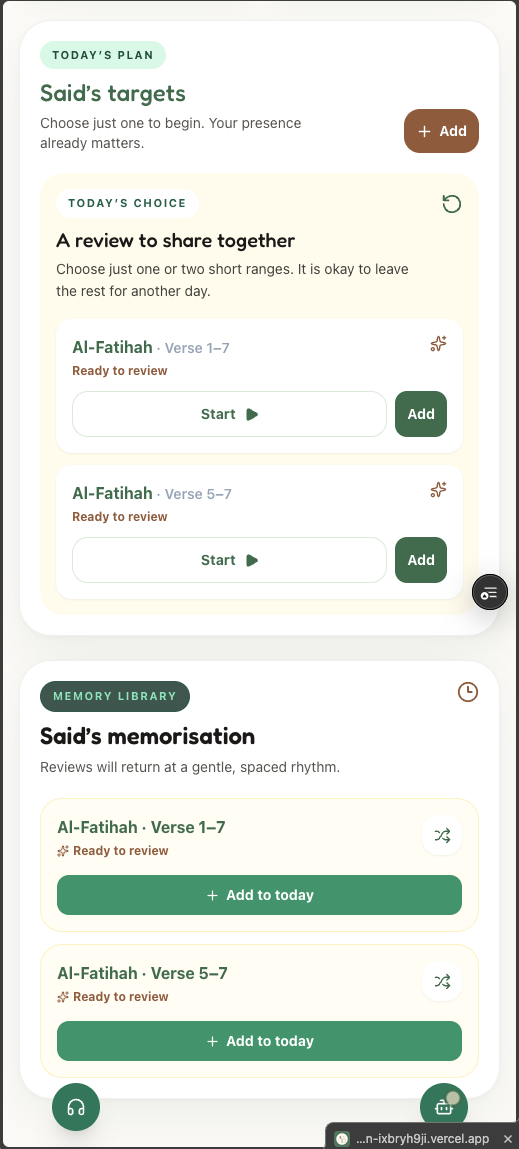
Task: Open the headphones floating button
Action: pyautogui.click(x=76, y=1107)
